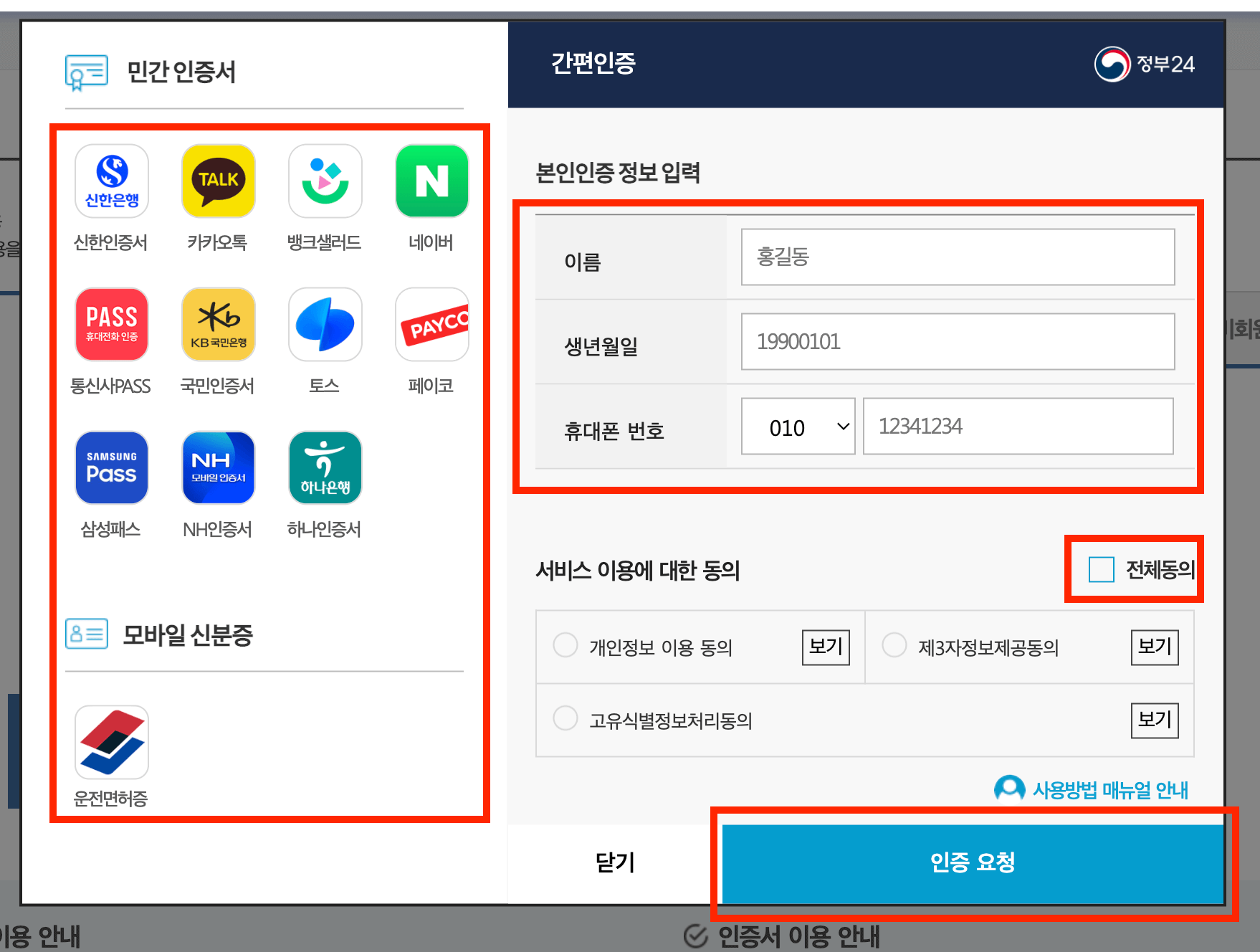Select the 신한인증서 Shinhan Bank icon
The image size is (1260, 952).
[111, 181]
